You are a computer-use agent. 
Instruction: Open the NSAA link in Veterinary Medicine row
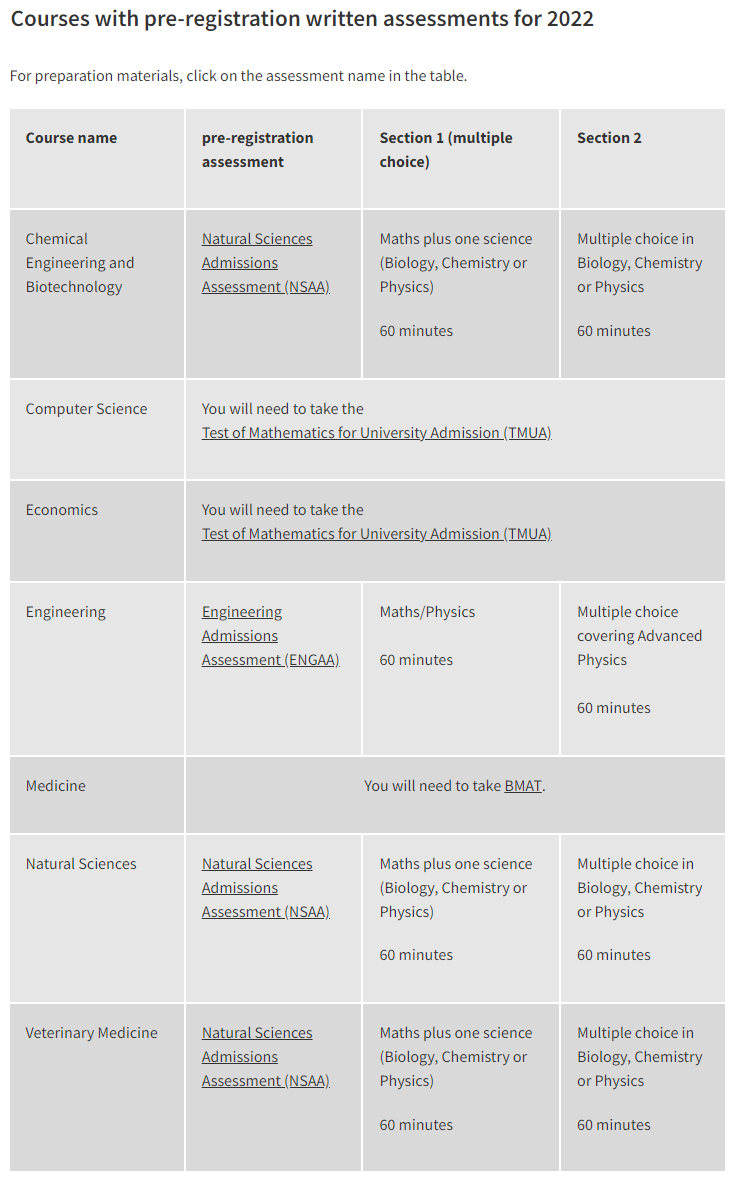tap(266, 1057)
